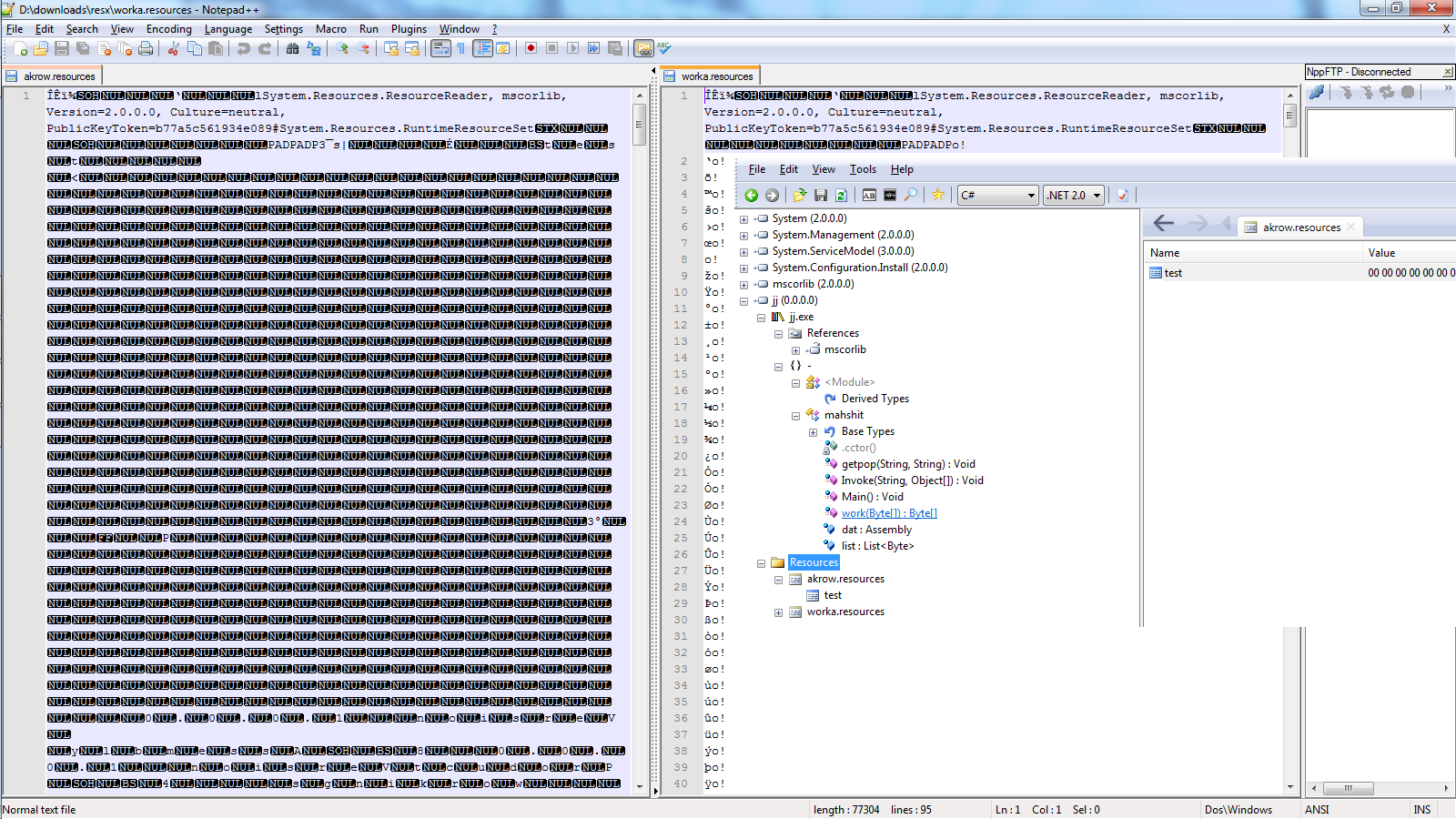Close the akrow.resources viewer tab in Reflector
This screenshot has width=1456, height=819.
[x=1351, y=227]
